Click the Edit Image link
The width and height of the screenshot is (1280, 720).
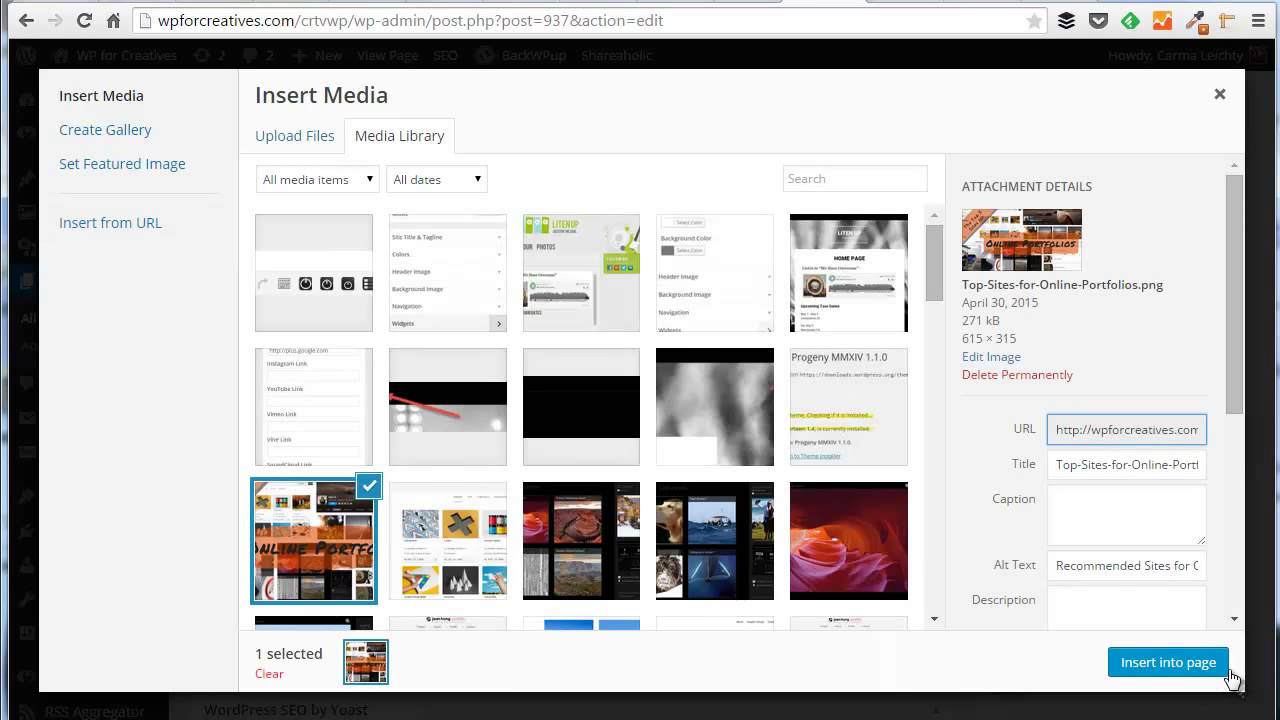click(991, 357)
